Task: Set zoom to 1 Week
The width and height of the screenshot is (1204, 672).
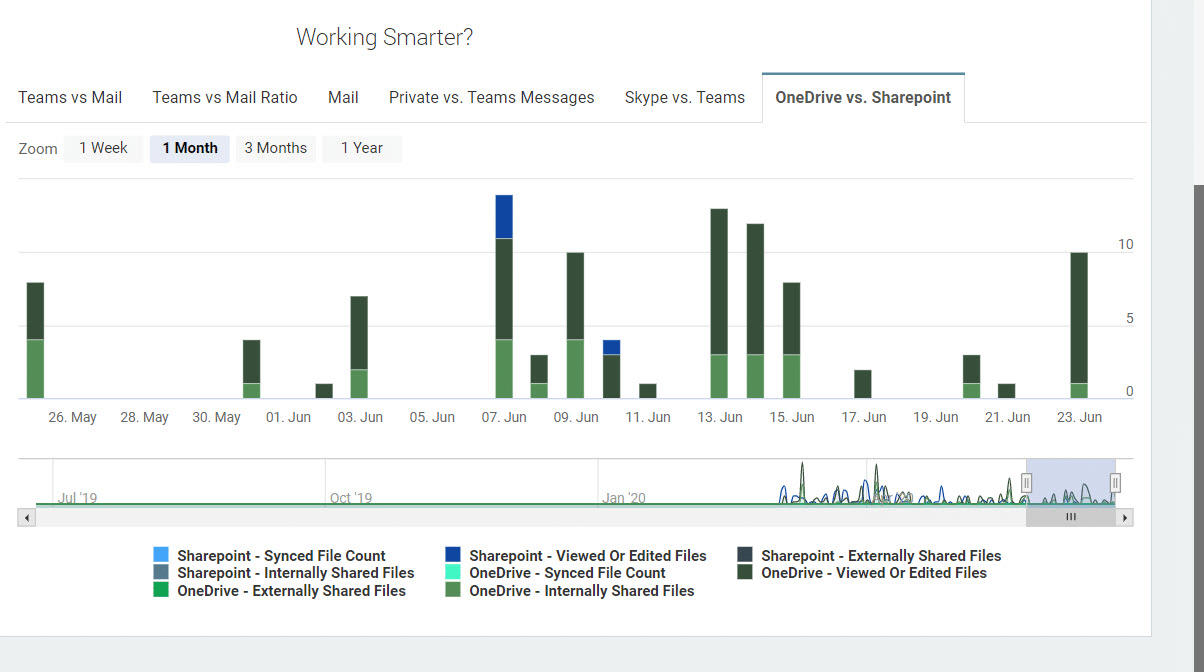Action: click(x=103, y=148)
